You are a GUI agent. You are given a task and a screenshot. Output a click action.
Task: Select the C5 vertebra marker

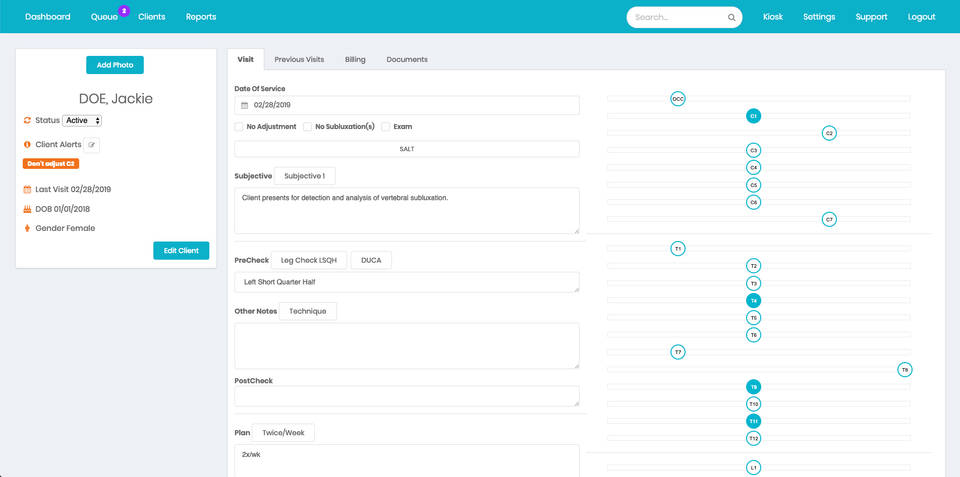[x=754, y=185]
